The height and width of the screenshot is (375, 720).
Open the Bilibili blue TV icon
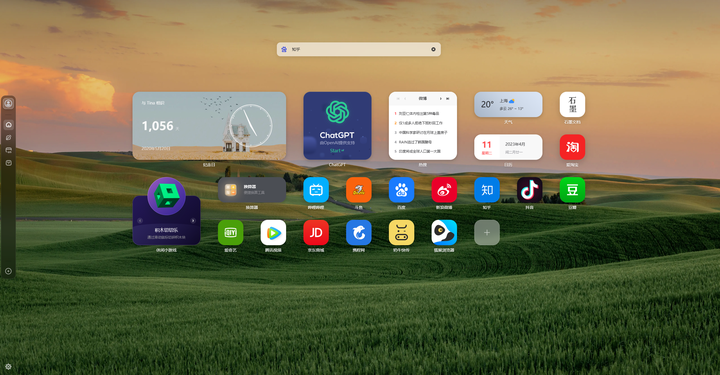(316, 190)
